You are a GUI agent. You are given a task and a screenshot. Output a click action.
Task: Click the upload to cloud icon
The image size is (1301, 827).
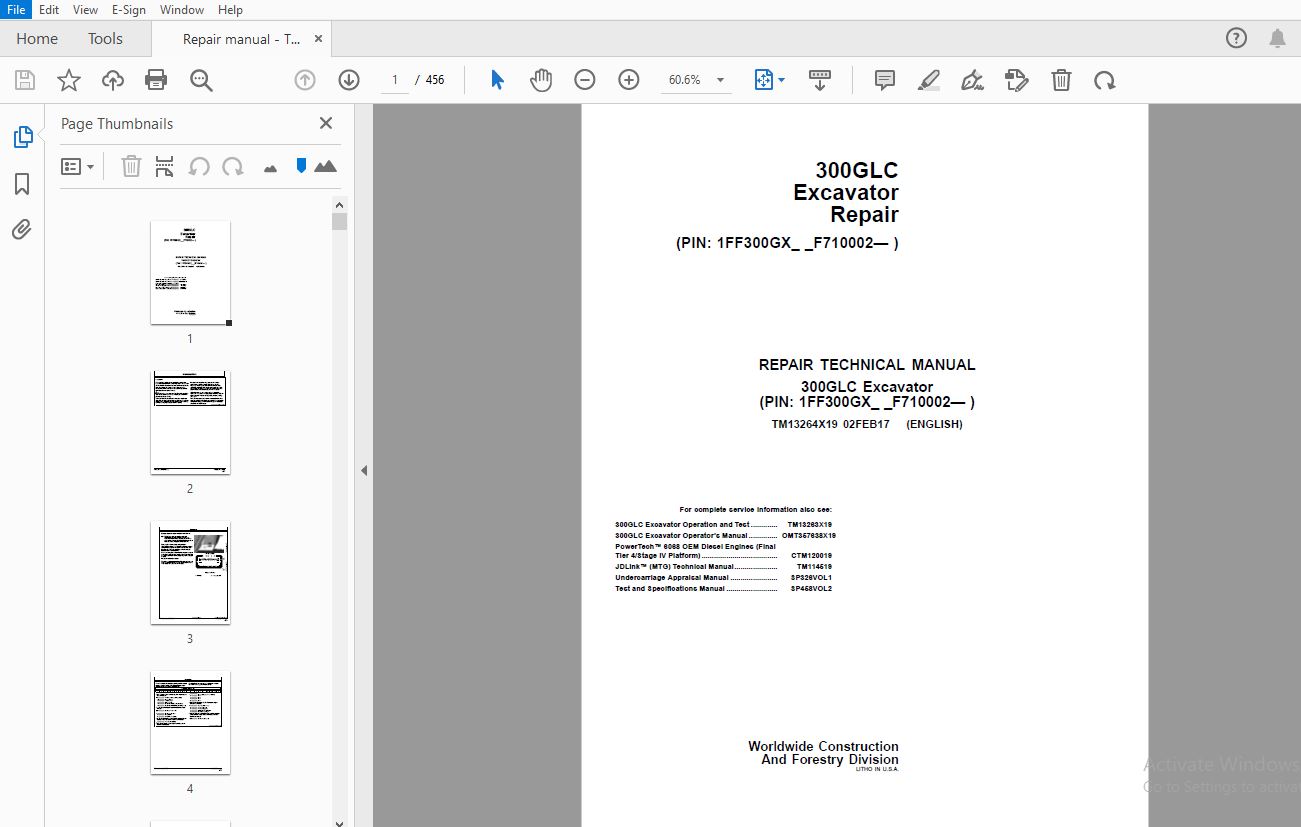tap(113, 80)
